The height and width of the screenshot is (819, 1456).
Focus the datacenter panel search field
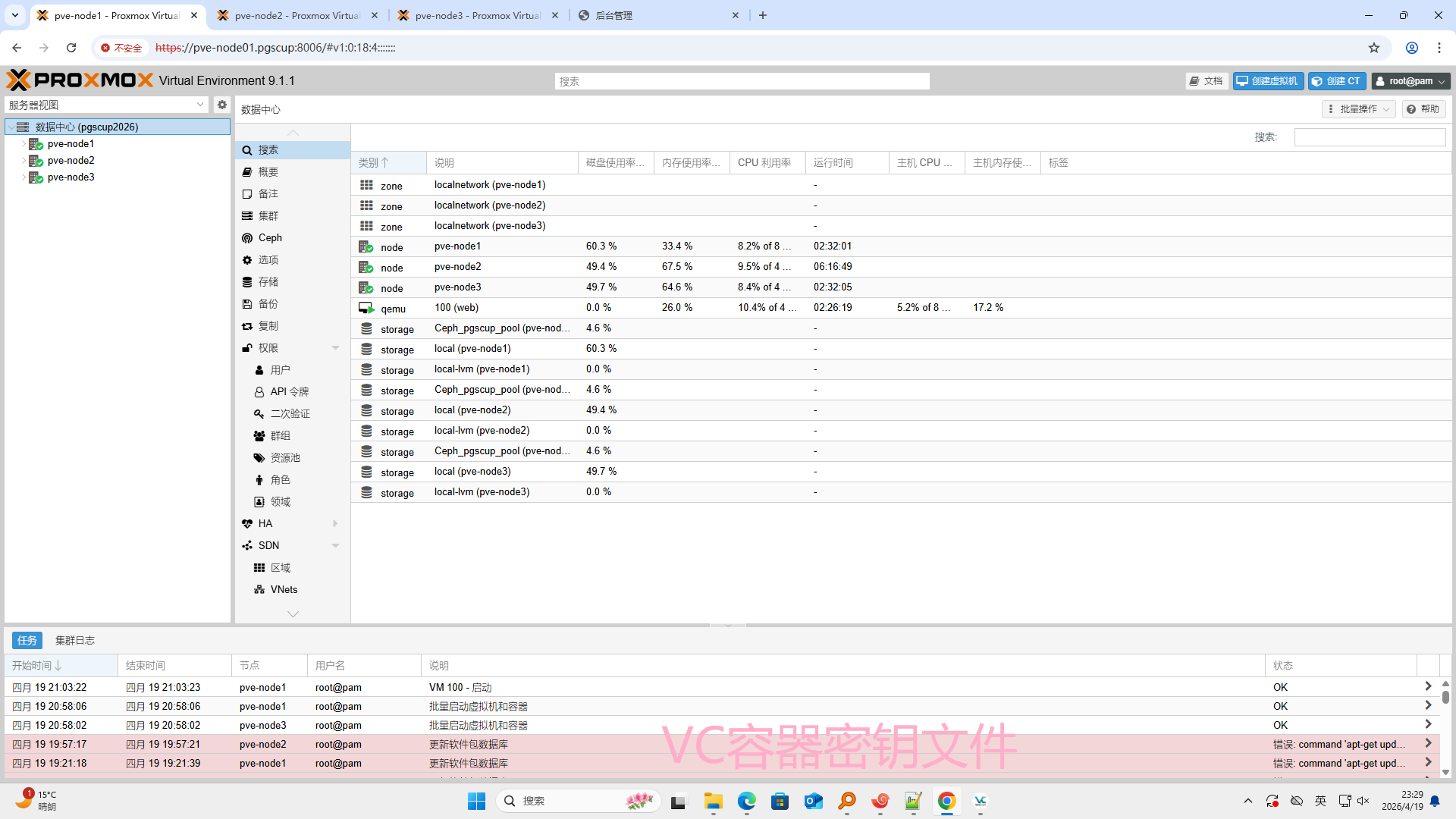(x=1370, y=136)
